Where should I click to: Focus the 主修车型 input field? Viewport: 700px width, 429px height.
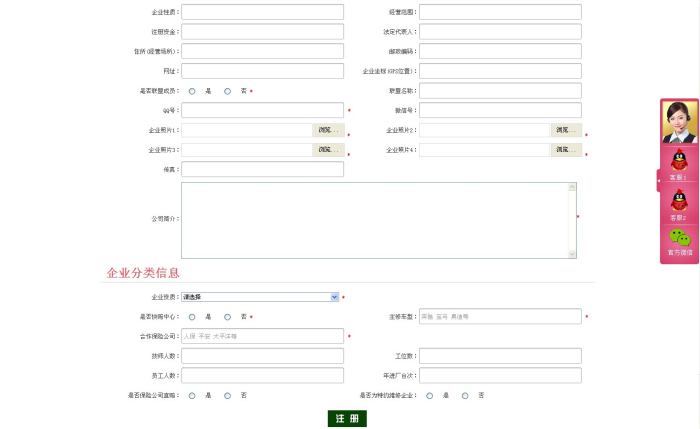[500, 317]
